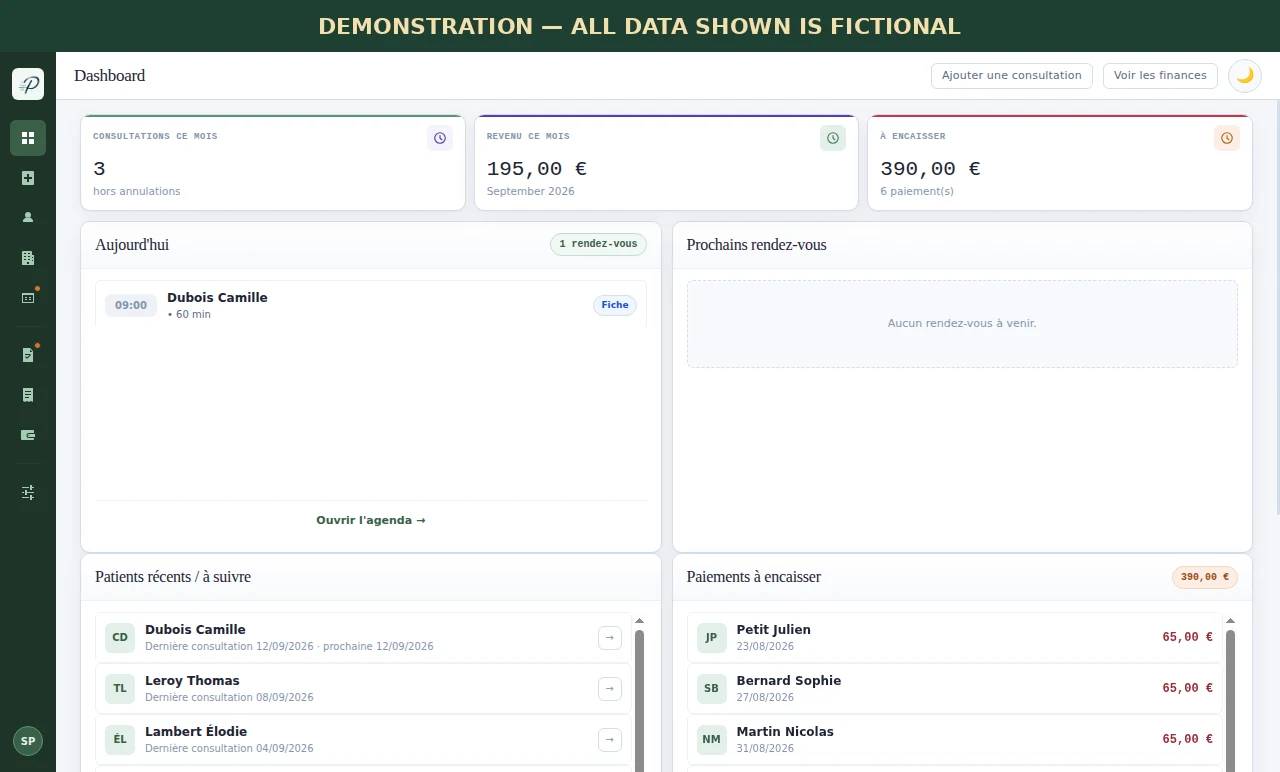The image size is (1280, 772).
Task: Click Ajouter une consultation button
Action: coord(1012,76)
